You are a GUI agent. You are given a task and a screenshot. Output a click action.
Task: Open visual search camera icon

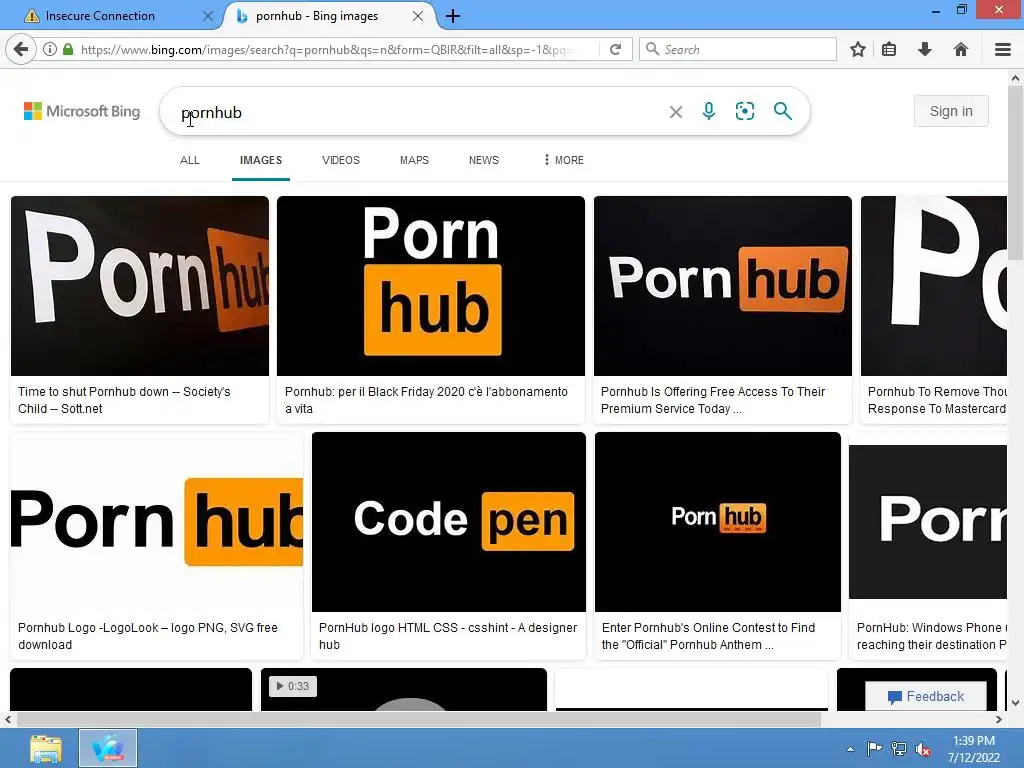click(744, 111)
